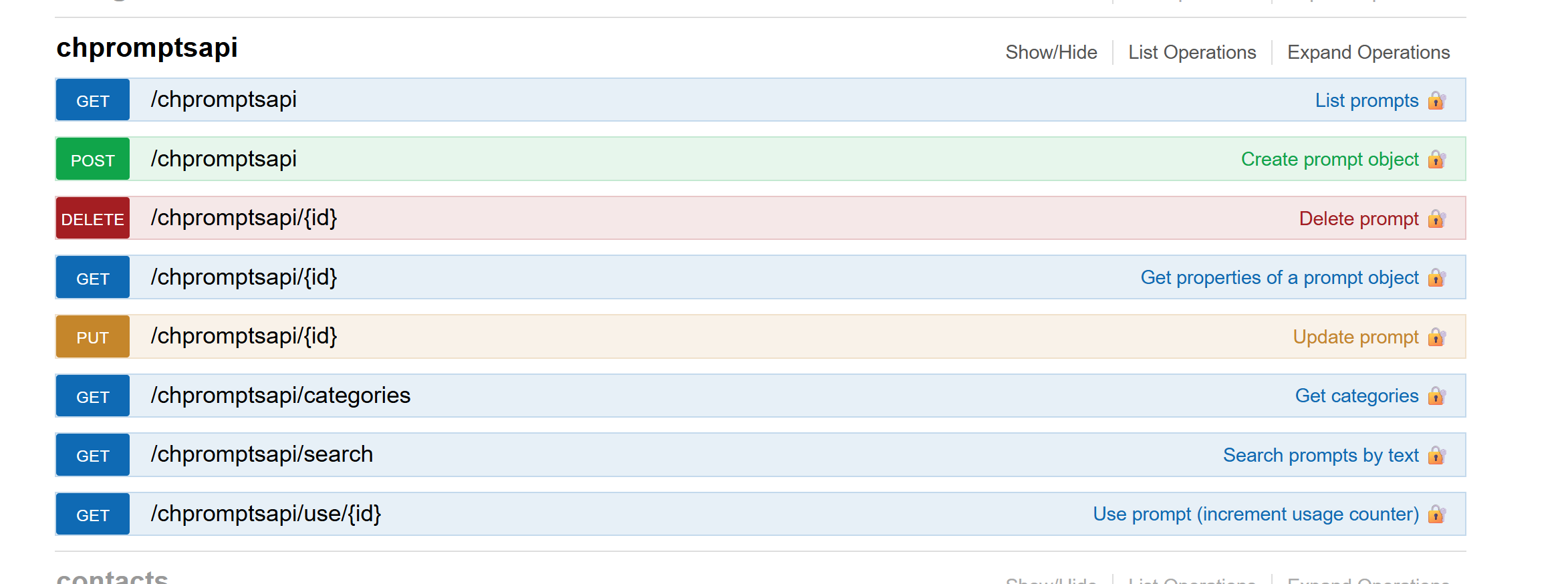1568x584 pixels.
Task: Click the lock icon beside Delete prompt
Action: tap(1436, 219)
